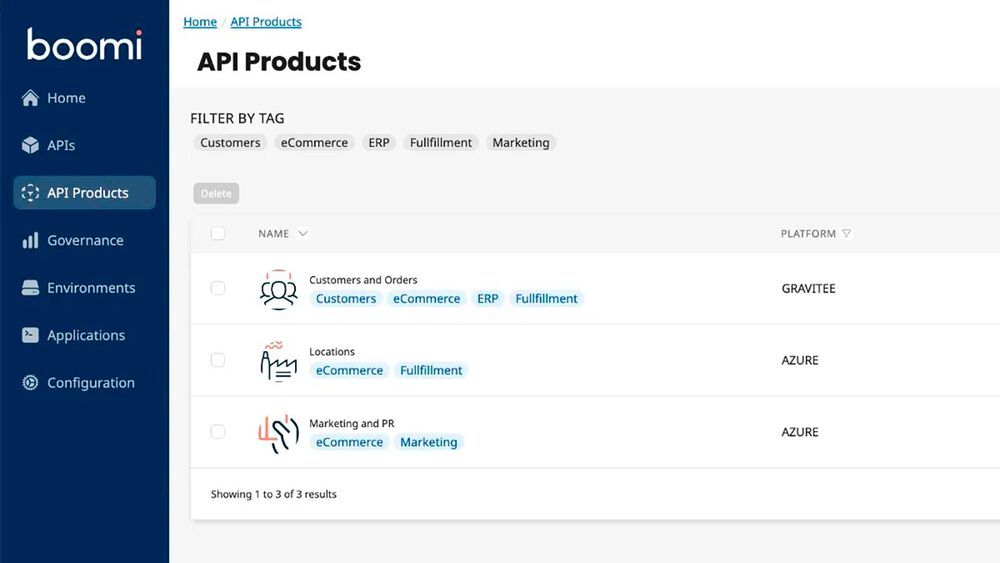The height and width of the screenshot is (563, 1000).
Task: Click the Customers and Orders product icon
Action: (278, 289)
